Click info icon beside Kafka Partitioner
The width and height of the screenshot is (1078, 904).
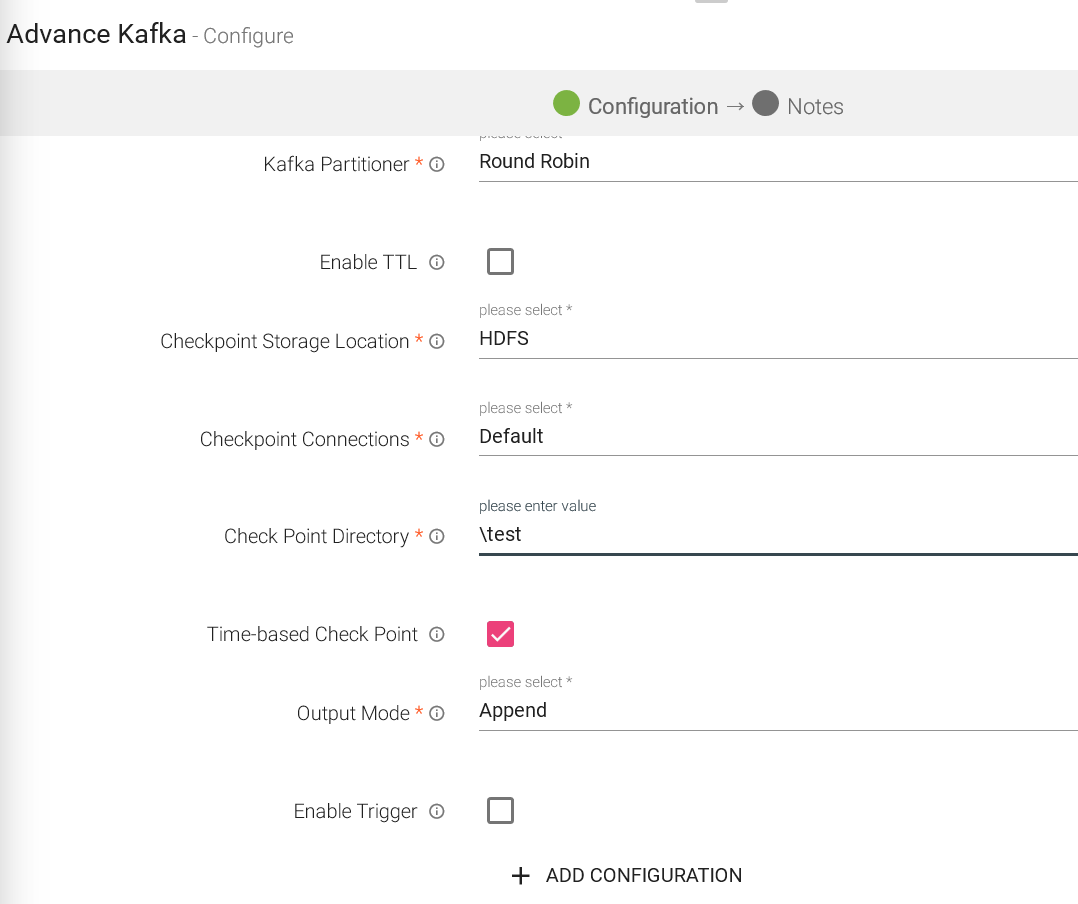point(437,165)
